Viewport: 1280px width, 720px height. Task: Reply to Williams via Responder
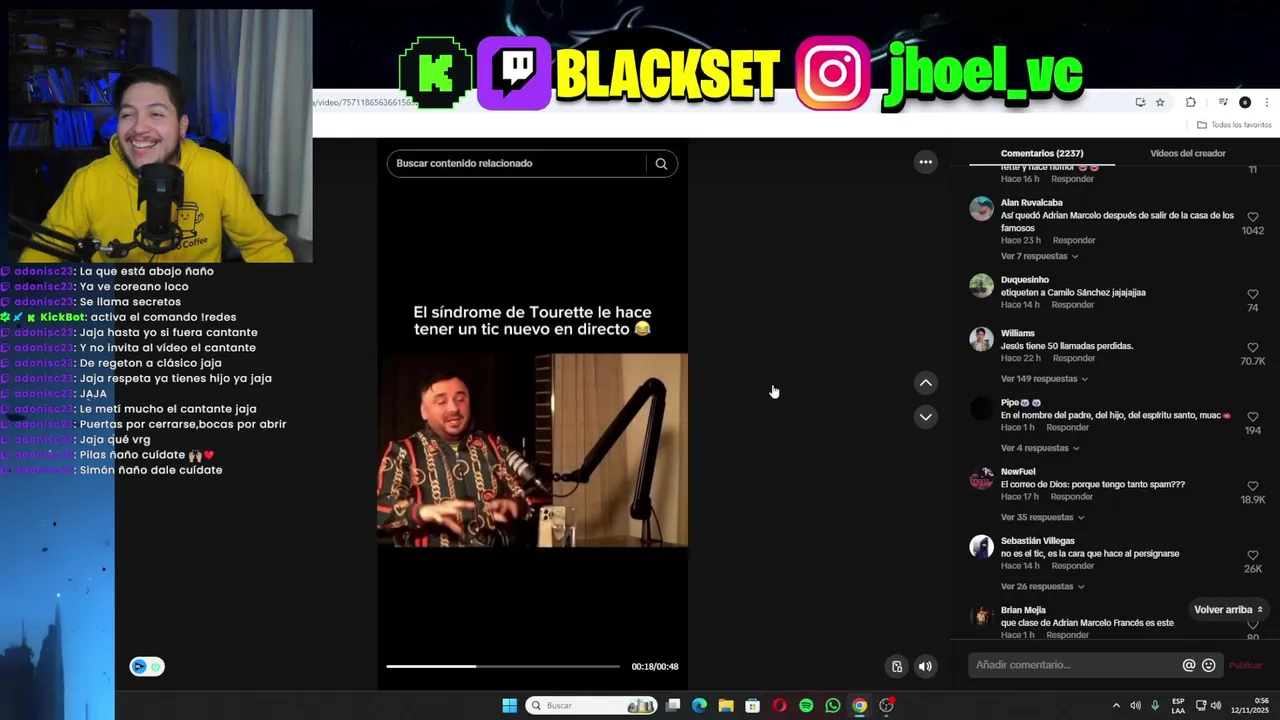click(x=1074, y=358)
